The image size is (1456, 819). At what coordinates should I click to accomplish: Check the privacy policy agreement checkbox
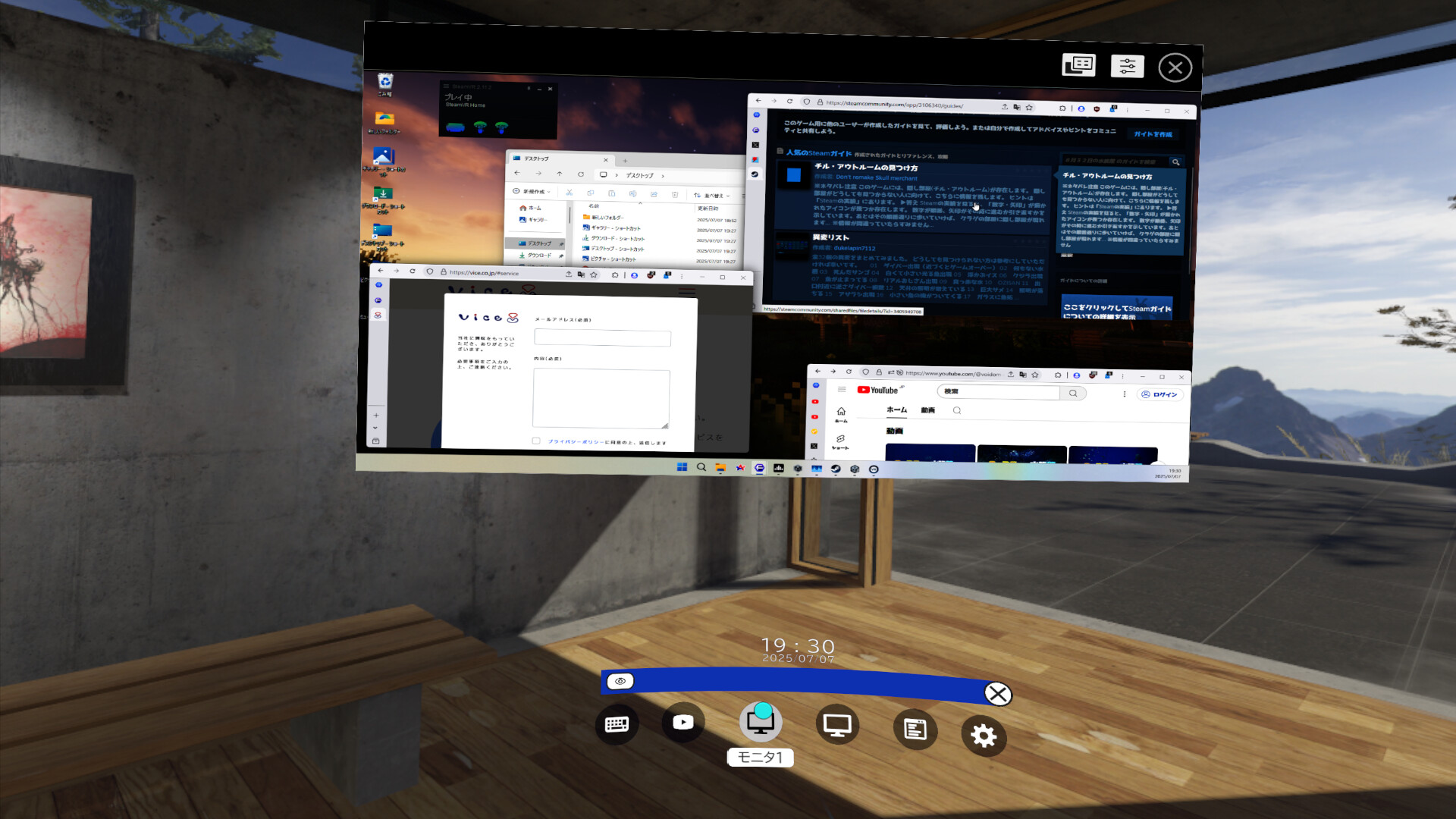[x=536, y=441]
